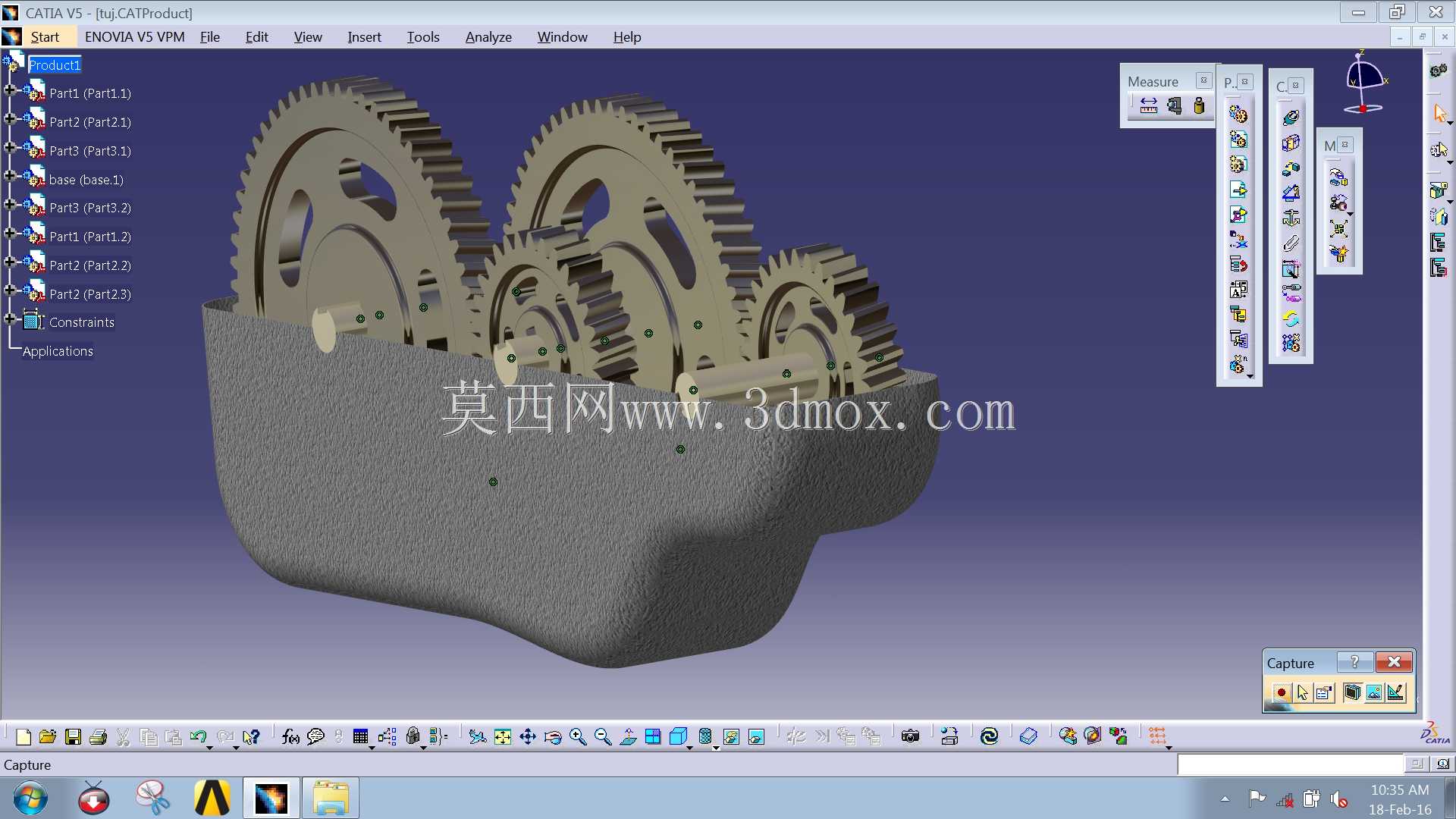1456x819 pixels.
Task: Click the Generate Numbering icon
Action: pos(1238,290)
